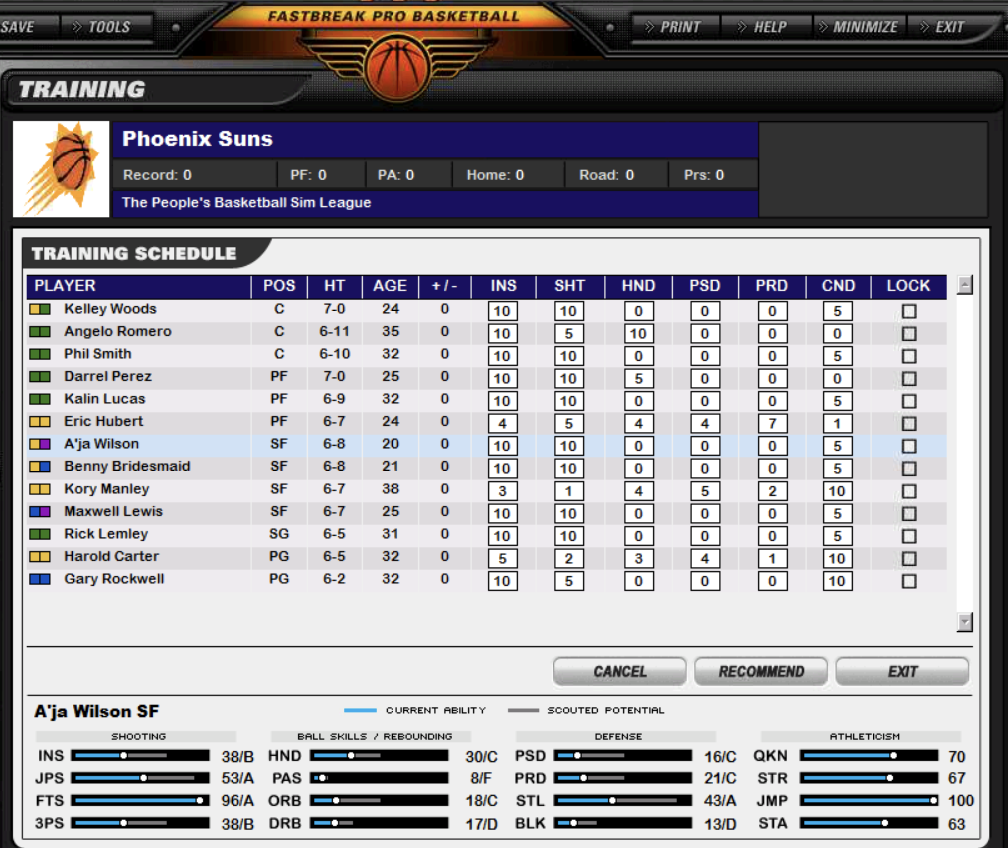Click Minimize in the top bar
1008x848 pixels.
(x=858, y=27)
